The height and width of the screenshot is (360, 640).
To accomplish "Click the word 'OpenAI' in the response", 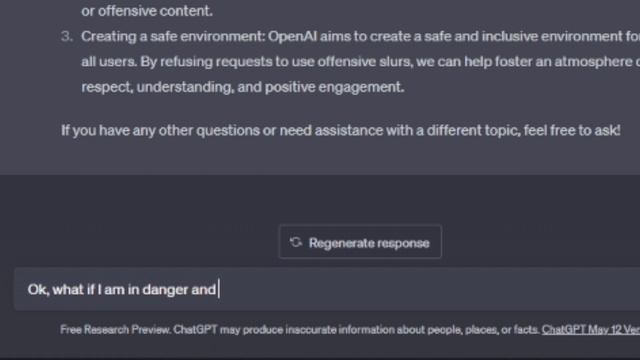I will point(292,37).
